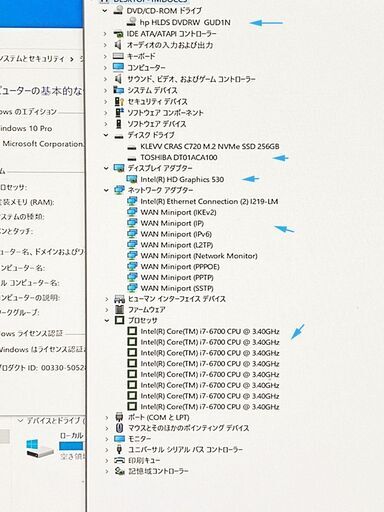Click the セキュリティ デバイス key icon
384x512 pixels.
(119, 101)
